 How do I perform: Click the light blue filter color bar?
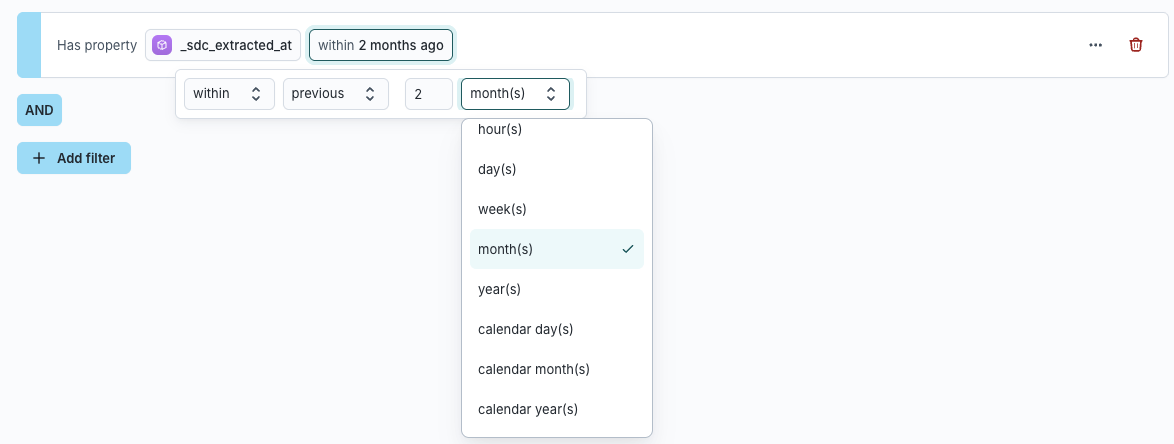29,45
